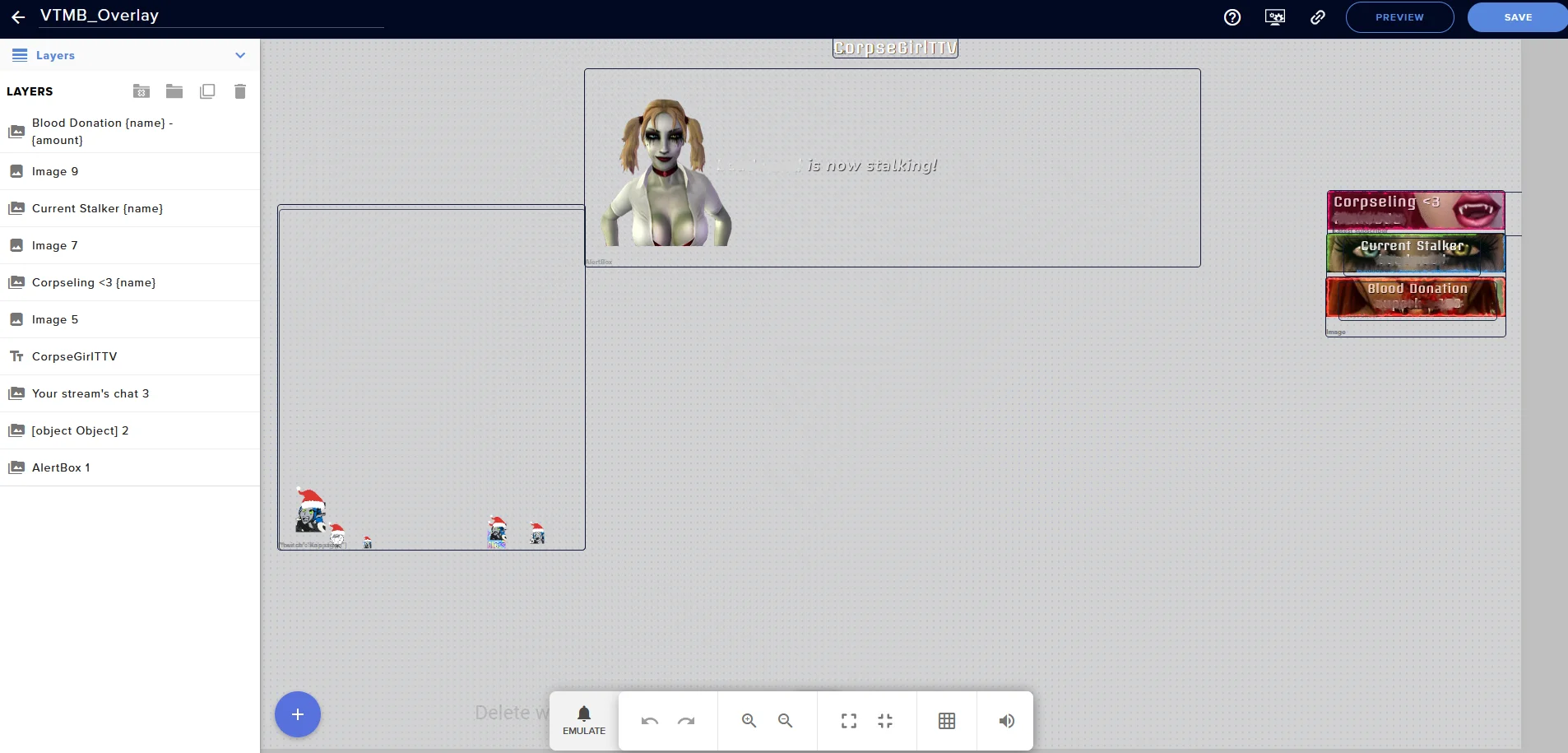Click the CorpseGirlTTV text type icon
1568x753 pixels.
coord(16,356)
